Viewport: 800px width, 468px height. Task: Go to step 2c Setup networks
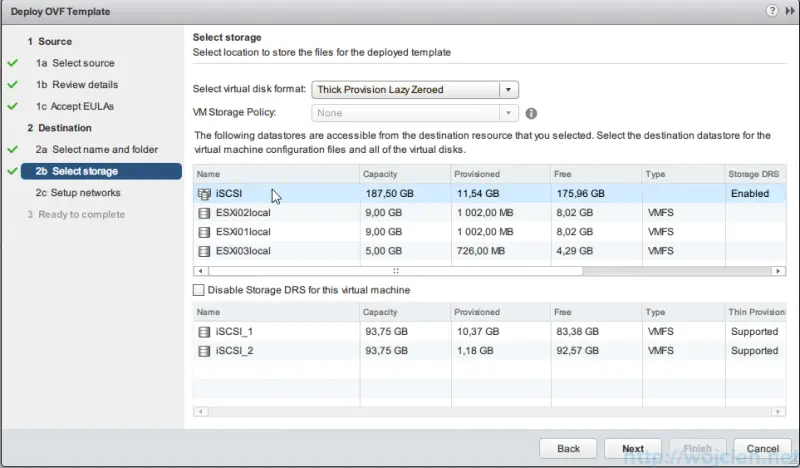(78, 192)
